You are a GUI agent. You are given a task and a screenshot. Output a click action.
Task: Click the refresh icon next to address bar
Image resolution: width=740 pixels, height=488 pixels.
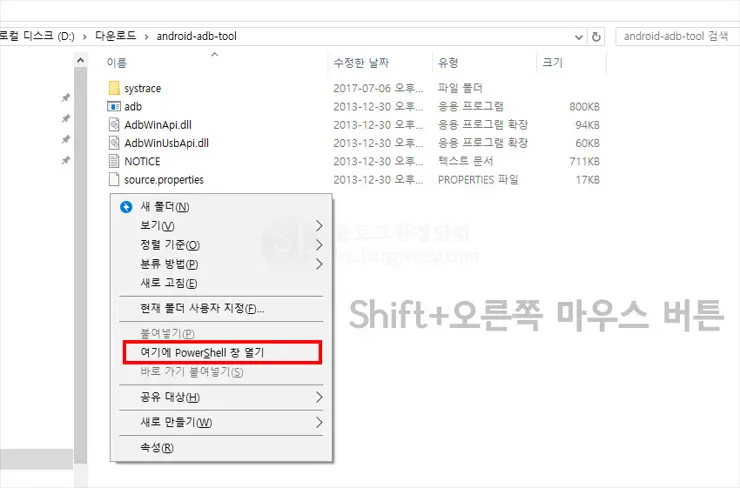[596, 36]
